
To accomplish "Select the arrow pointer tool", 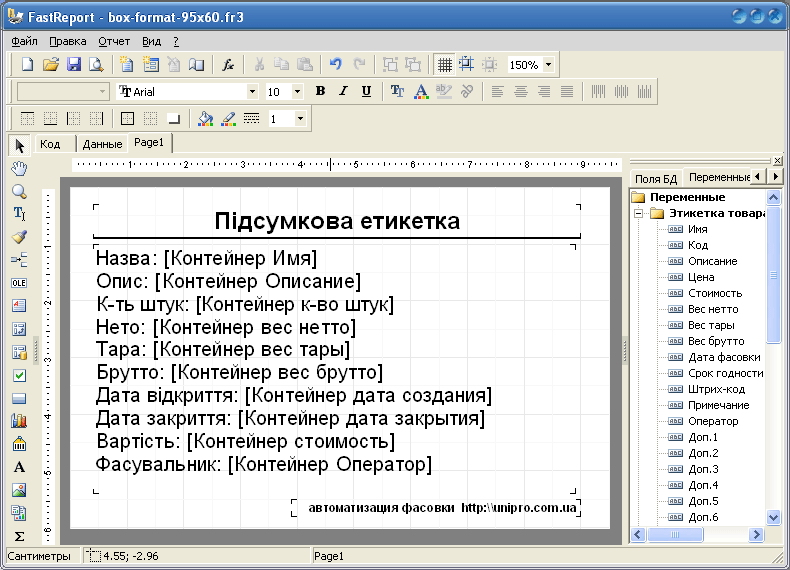I will coord(19,146).
